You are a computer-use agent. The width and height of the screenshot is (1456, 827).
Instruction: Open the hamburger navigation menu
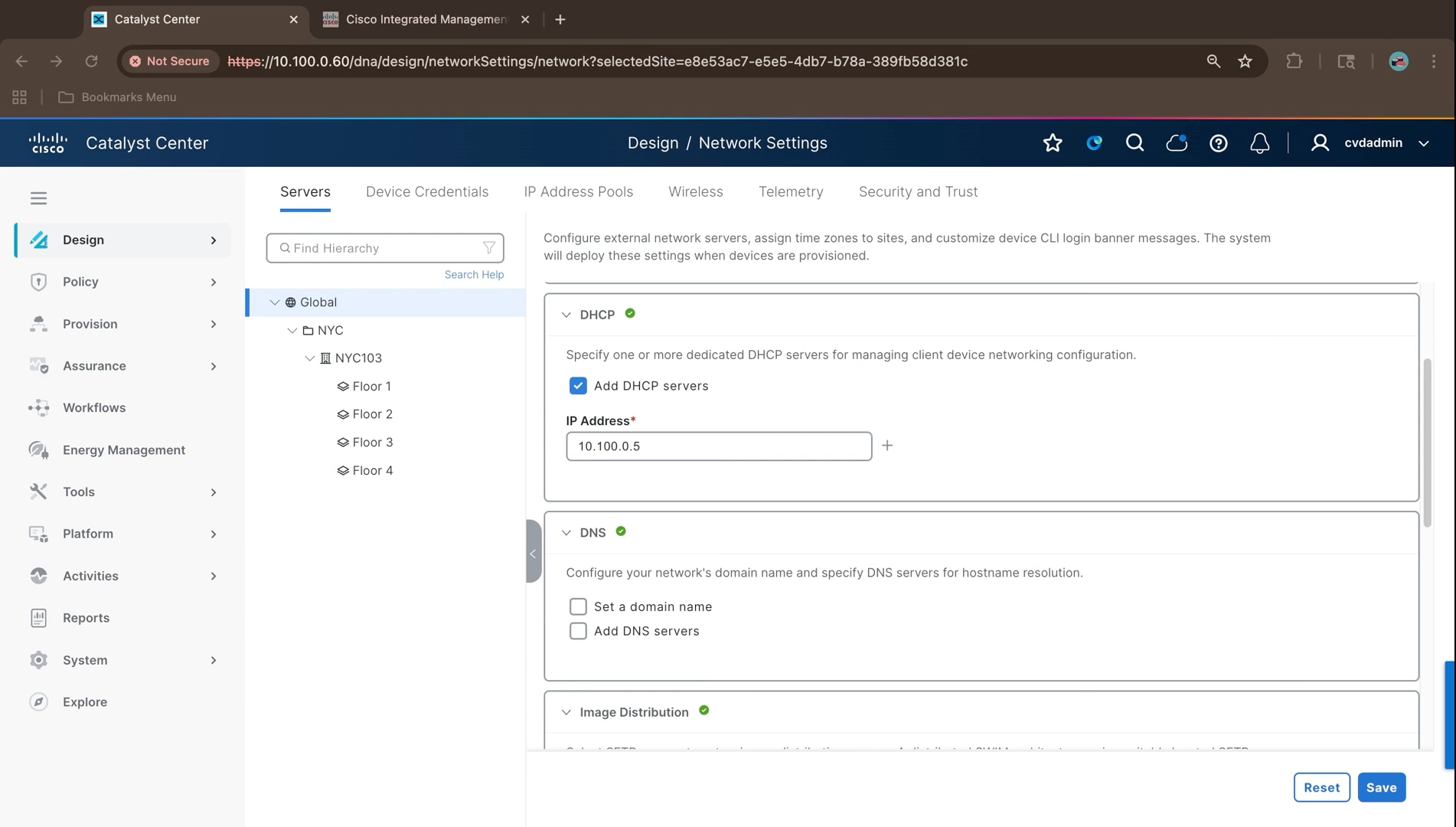coord(38,198)
